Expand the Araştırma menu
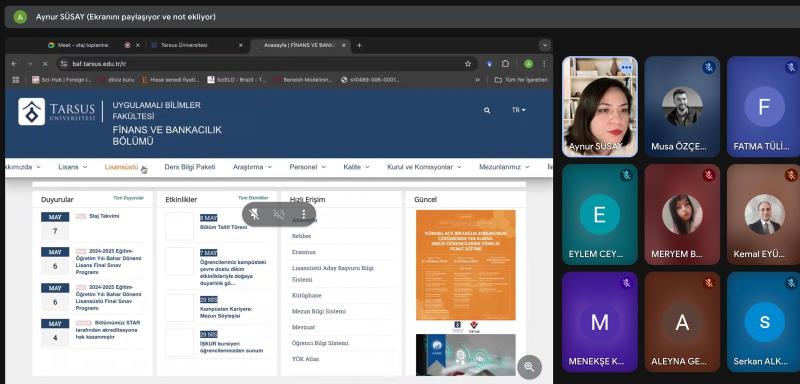The width and height of the screenshot is (800, 384). point(252,167)
